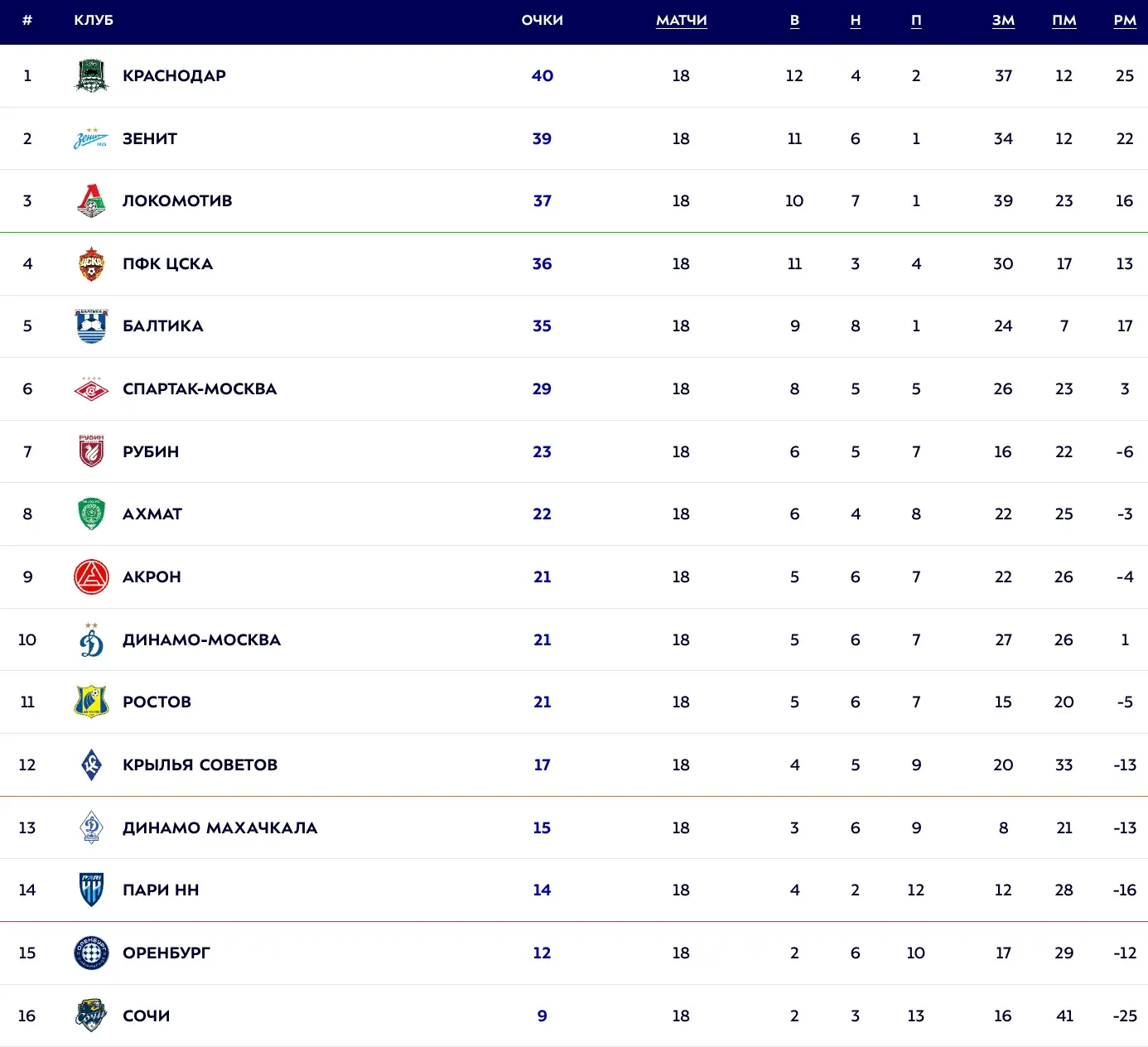Click the Sochi club emblem

point(91,1015)
